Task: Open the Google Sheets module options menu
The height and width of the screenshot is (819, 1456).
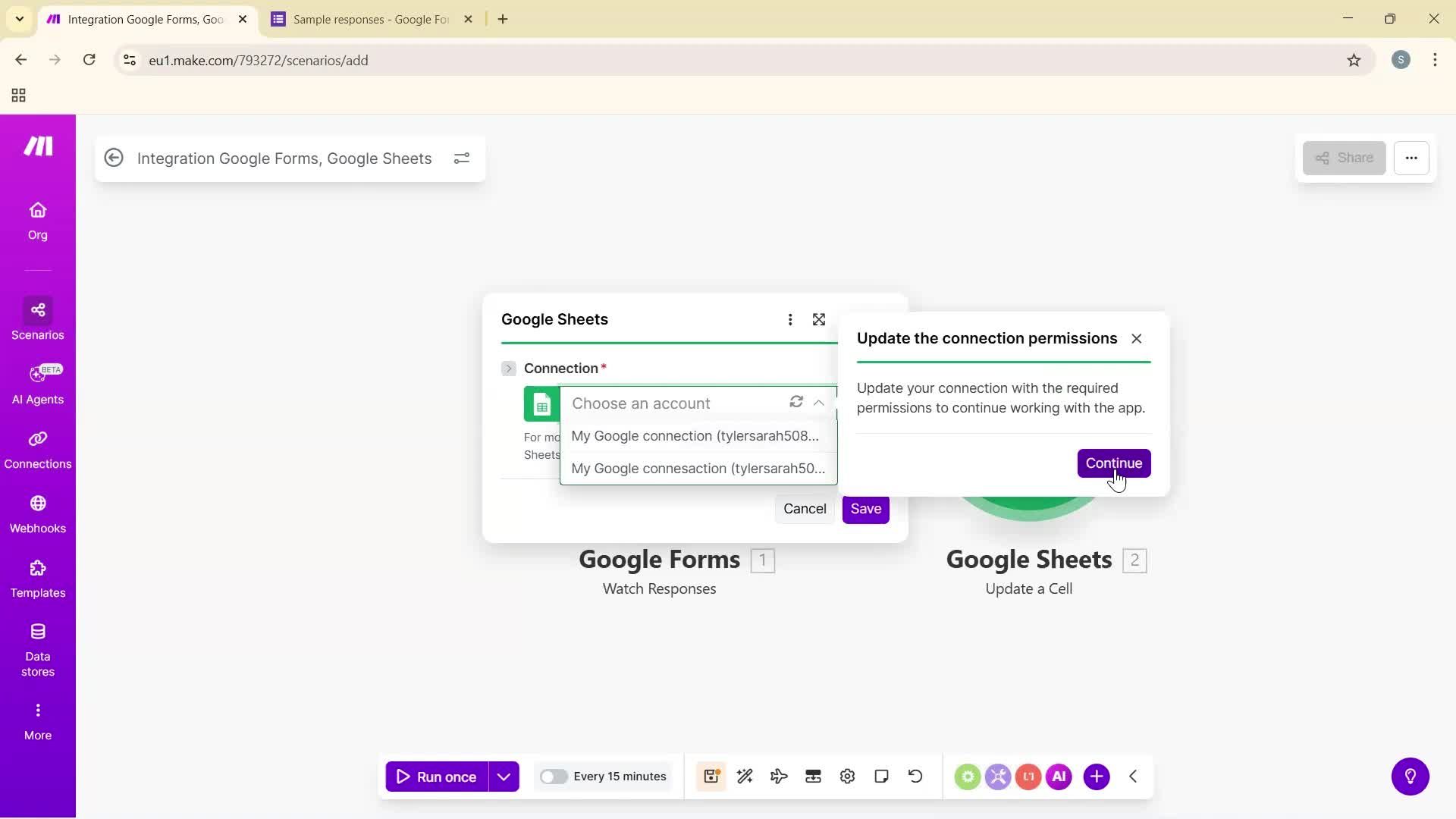Action: (x=791, y=319)
